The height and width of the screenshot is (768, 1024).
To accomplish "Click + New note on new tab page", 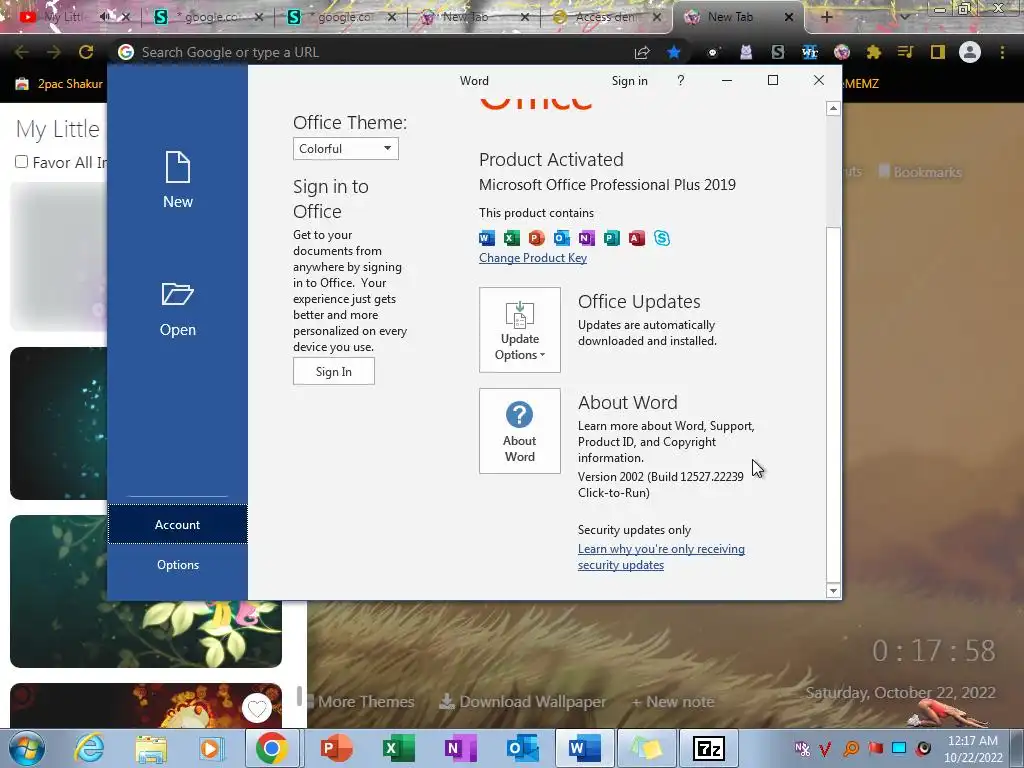I will point(672,701).
